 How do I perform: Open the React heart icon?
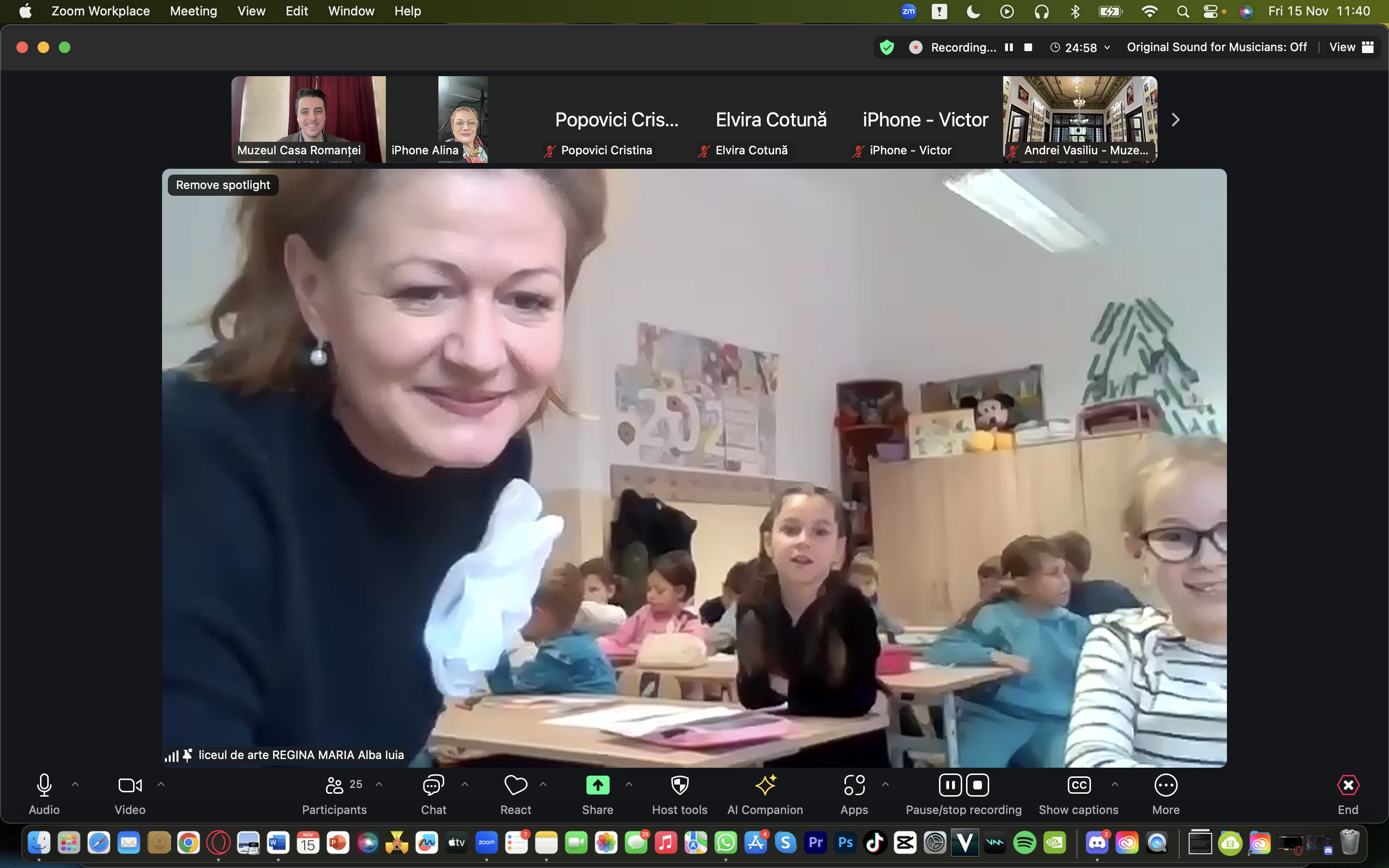tap(516, 786)
